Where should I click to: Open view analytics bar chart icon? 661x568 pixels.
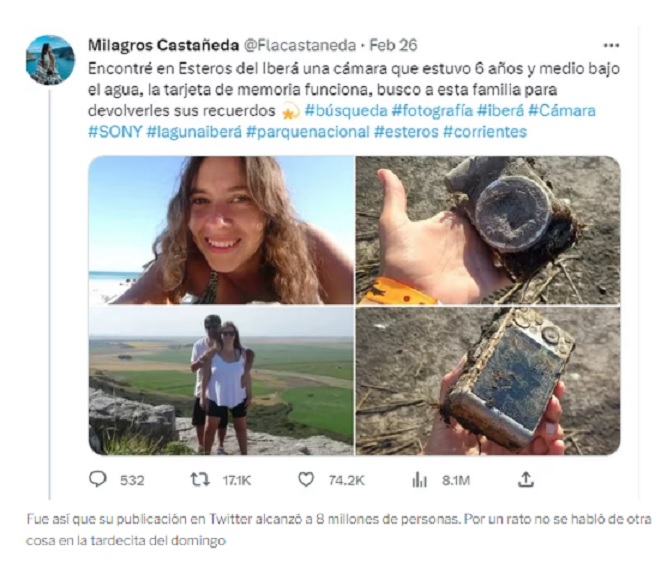419,479
